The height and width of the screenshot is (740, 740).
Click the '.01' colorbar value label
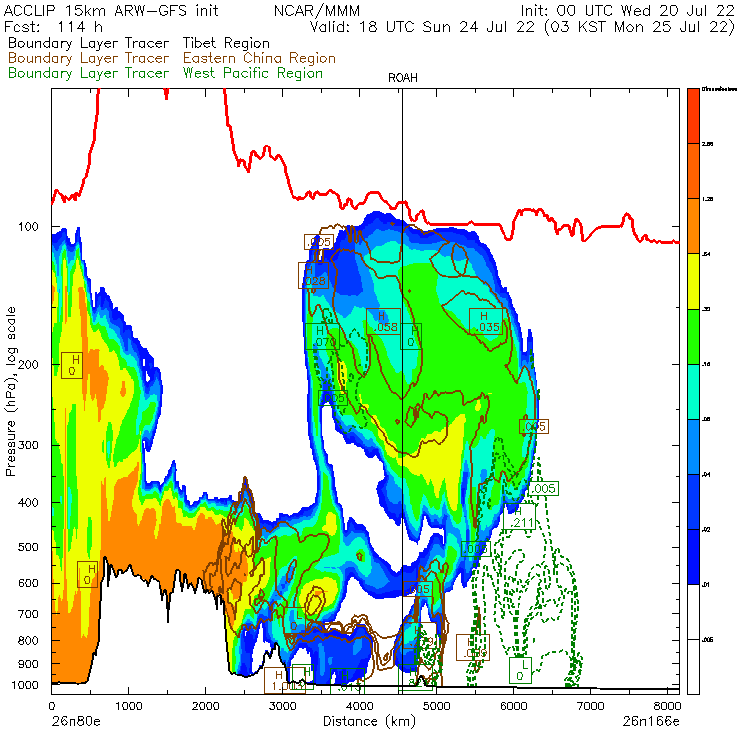tap(706, 585)
